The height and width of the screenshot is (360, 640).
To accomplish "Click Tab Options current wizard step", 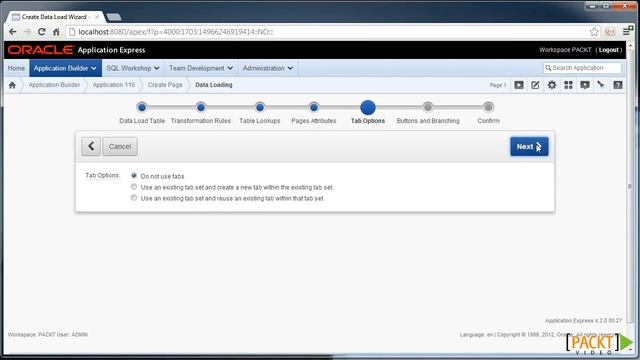I will pyautogui.click(x=368, y=108).
